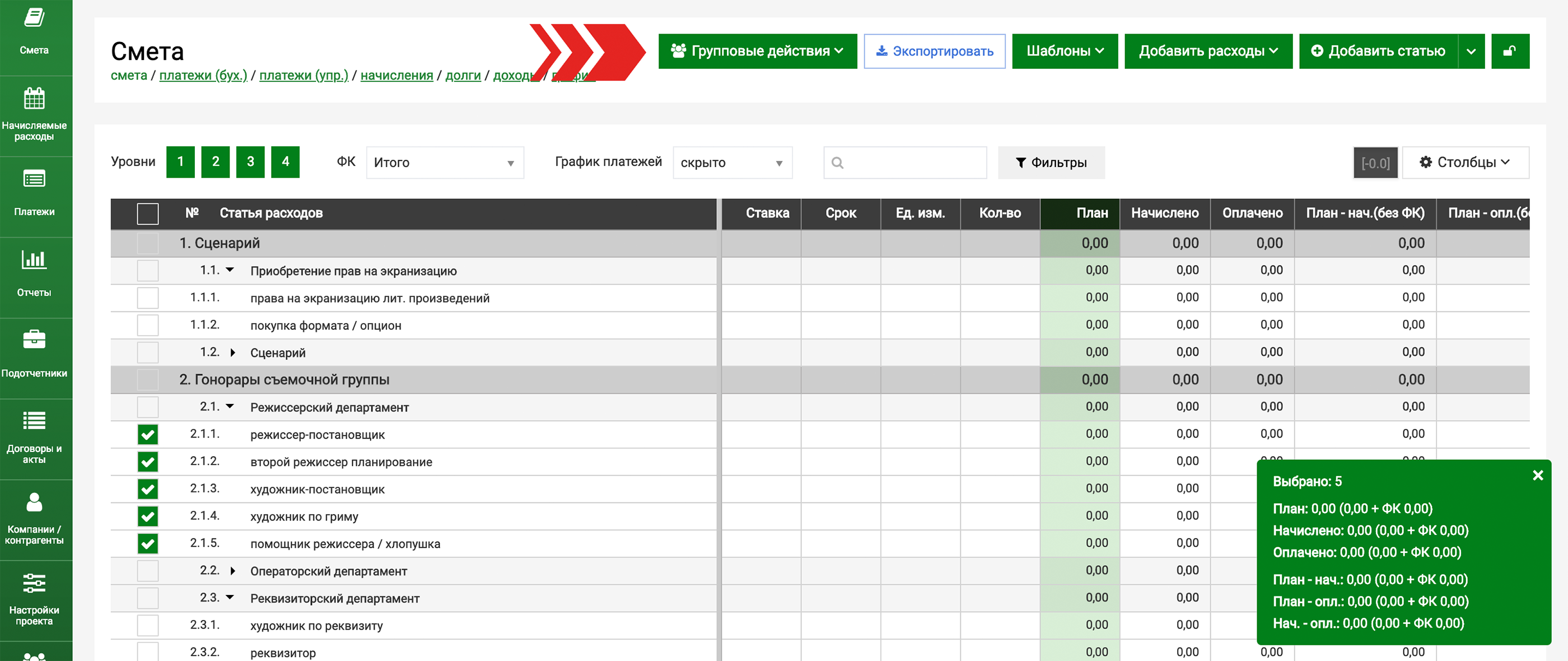Uncheck 2.1.4. художник по гриму
The height and width of the screenshot is (661, 1568).
click(x=148, y=516)
